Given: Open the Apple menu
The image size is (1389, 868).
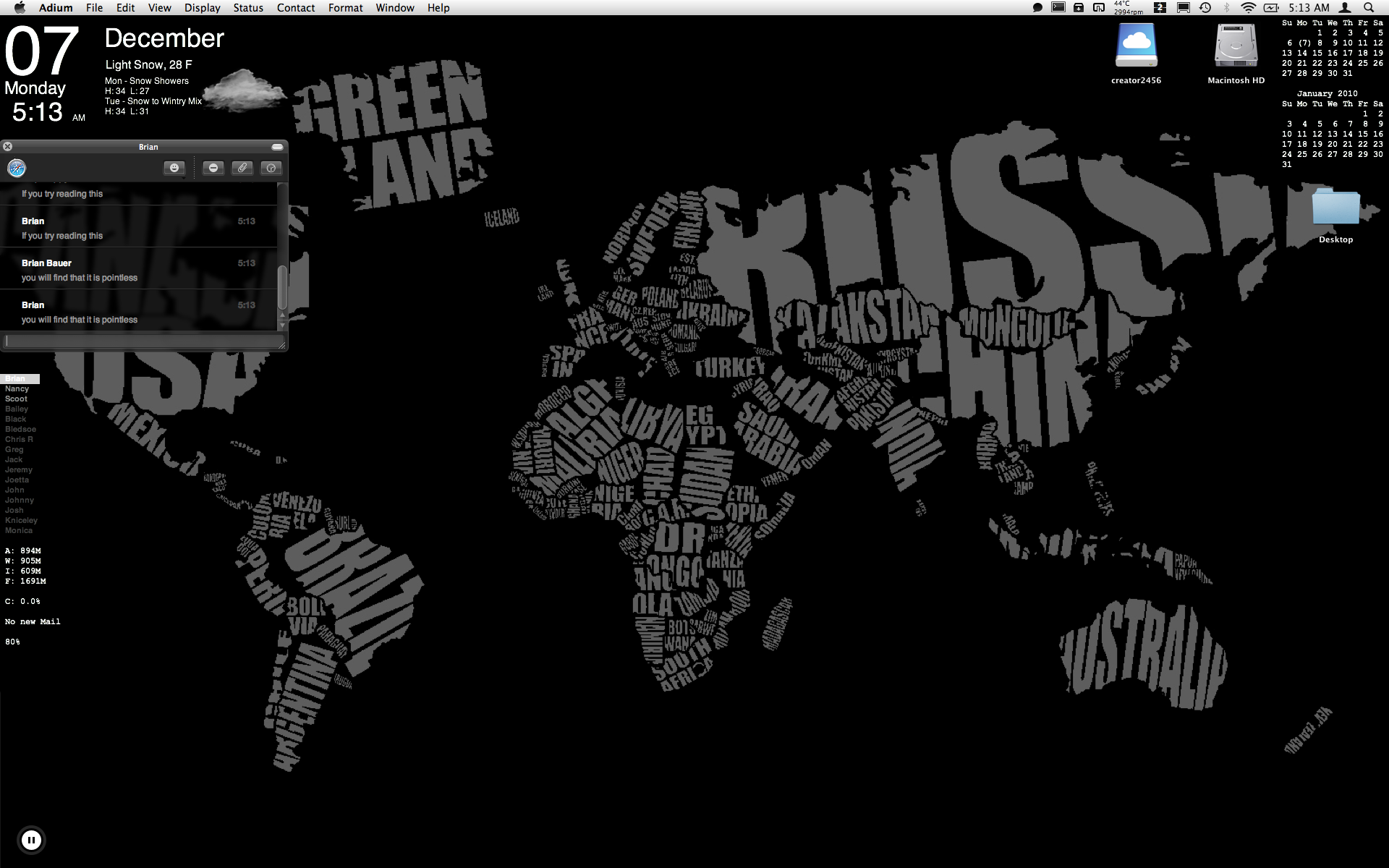Looking at the screenshot, I should [20, 7].
